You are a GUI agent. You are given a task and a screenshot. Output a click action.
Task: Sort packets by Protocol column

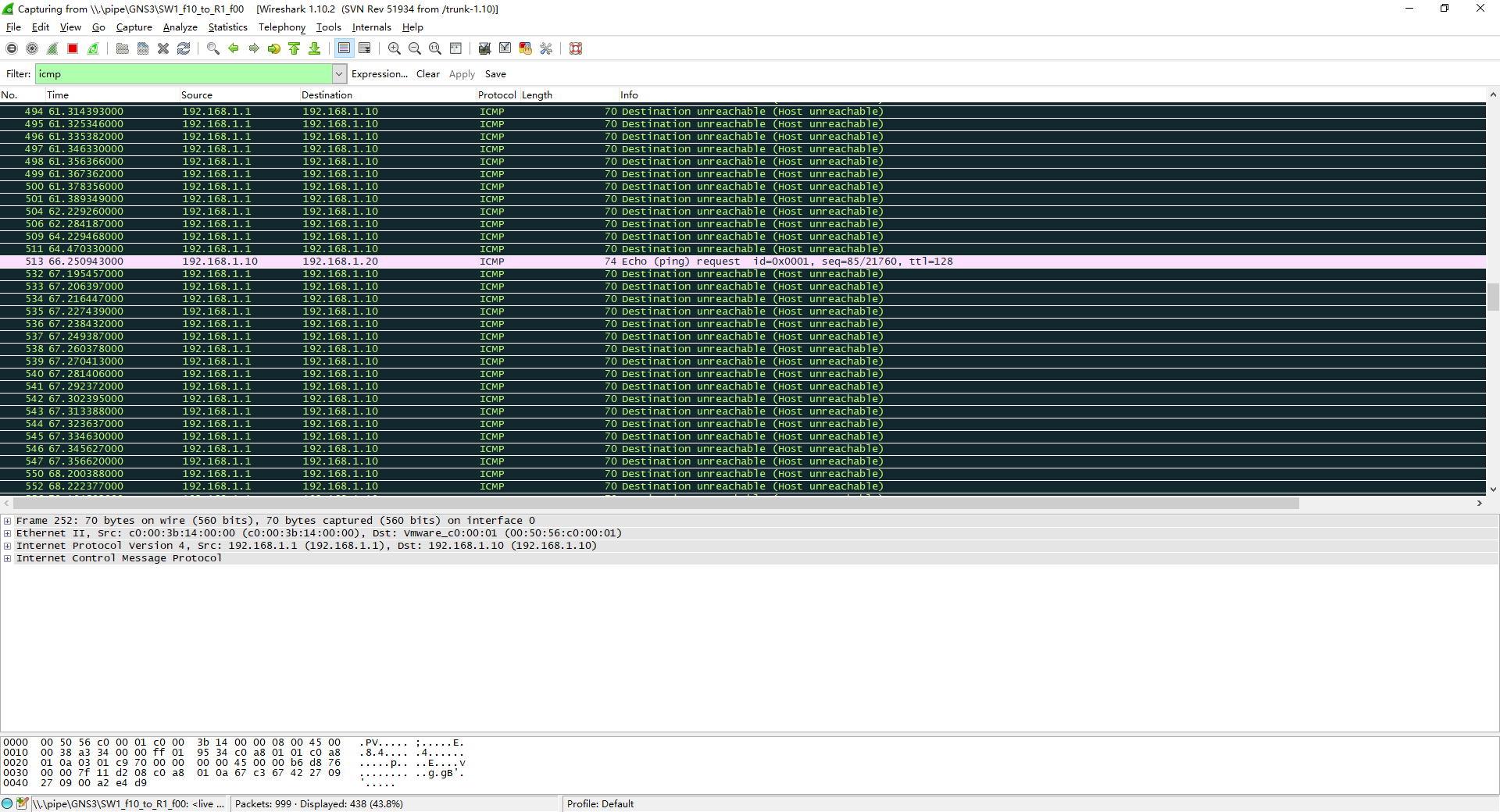point(498,95)
